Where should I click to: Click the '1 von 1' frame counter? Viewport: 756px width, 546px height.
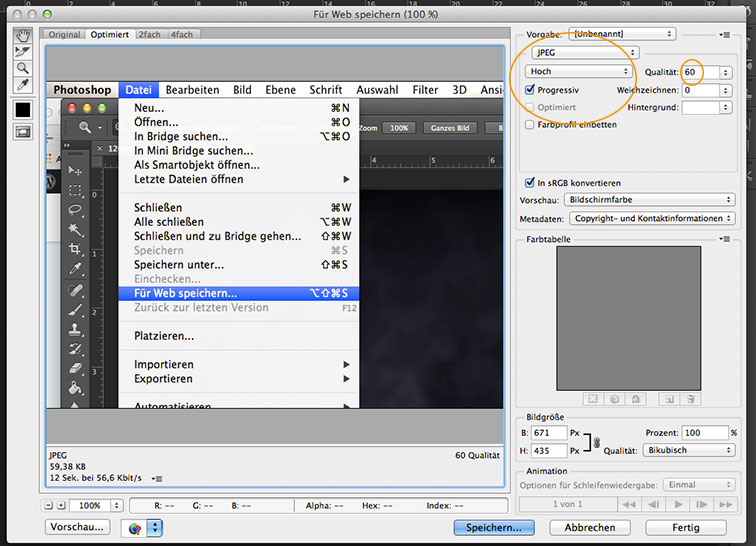[x=568, y=504]
